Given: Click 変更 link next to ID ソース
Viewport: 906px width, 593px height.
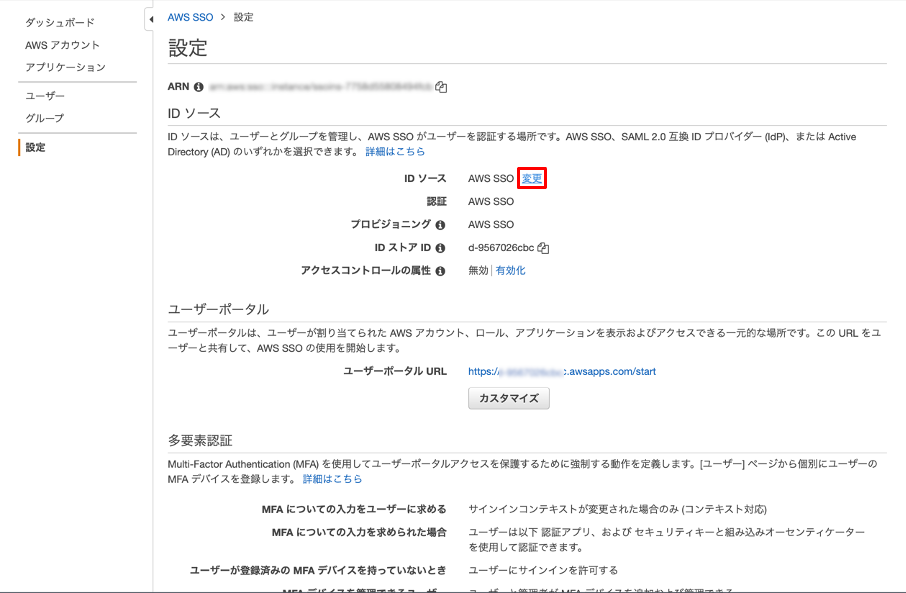Looking at the screenshot, I should point(532,179).
